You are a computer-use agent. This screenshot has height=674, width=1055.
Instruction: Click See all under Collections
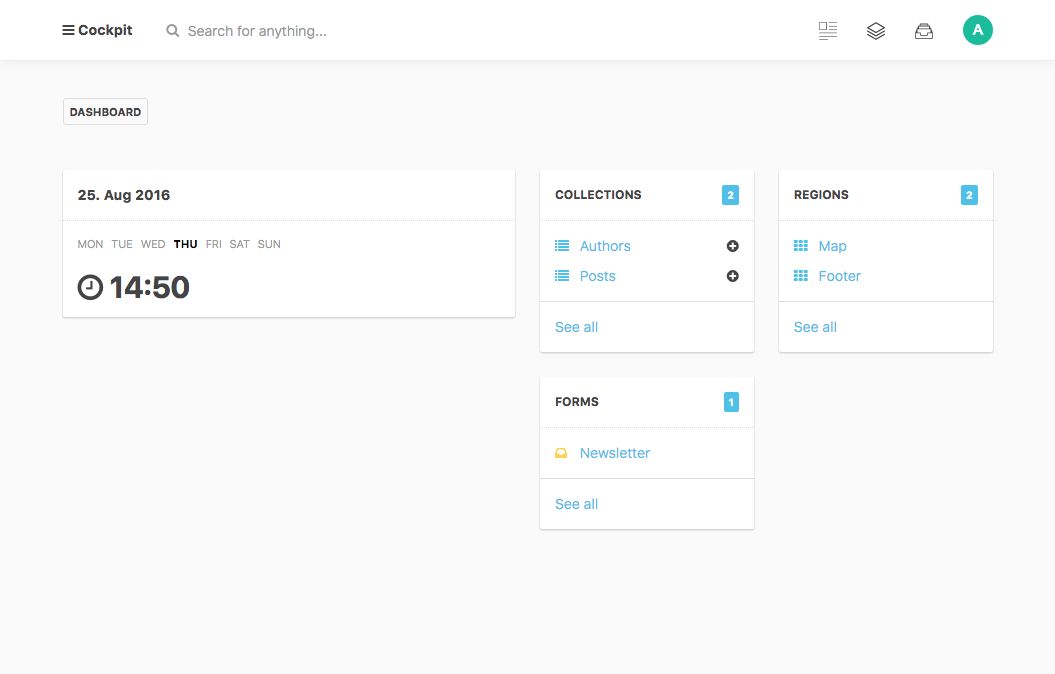point(576,327)
